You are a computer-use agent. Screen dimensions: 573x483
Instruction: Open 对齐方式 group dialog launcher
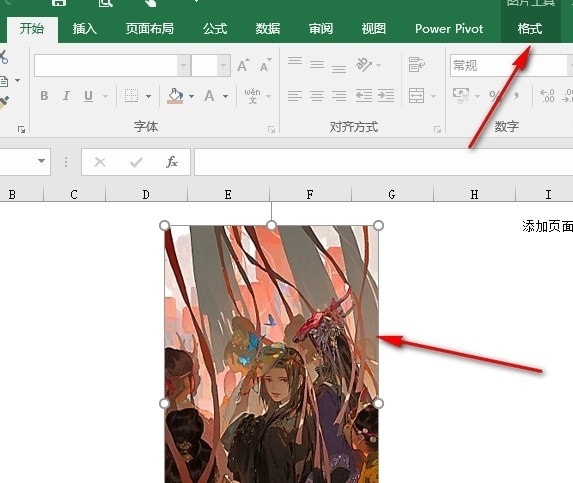click(437, 129)
